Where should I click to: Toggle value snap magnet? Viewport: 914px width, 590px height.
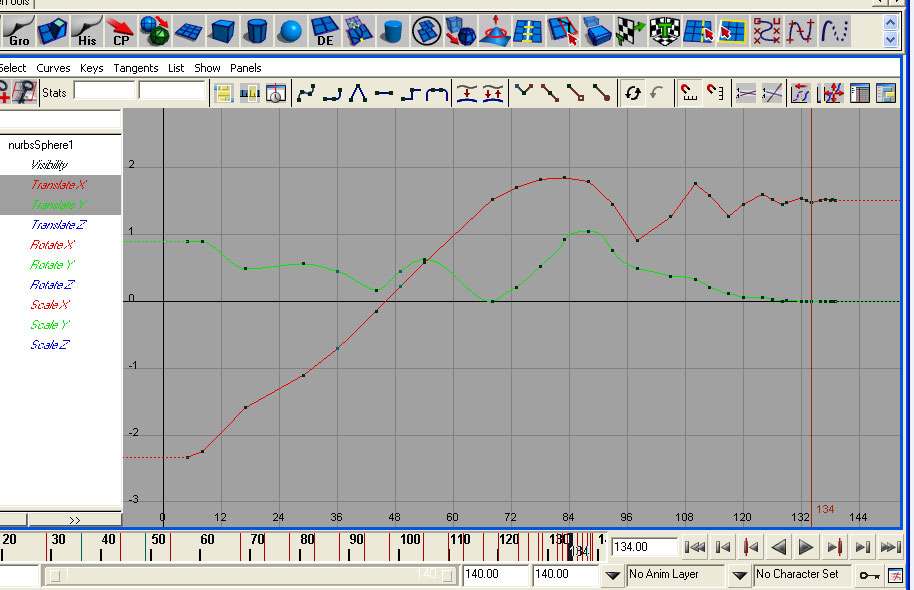pyautogui.click(x=715, y=93)
